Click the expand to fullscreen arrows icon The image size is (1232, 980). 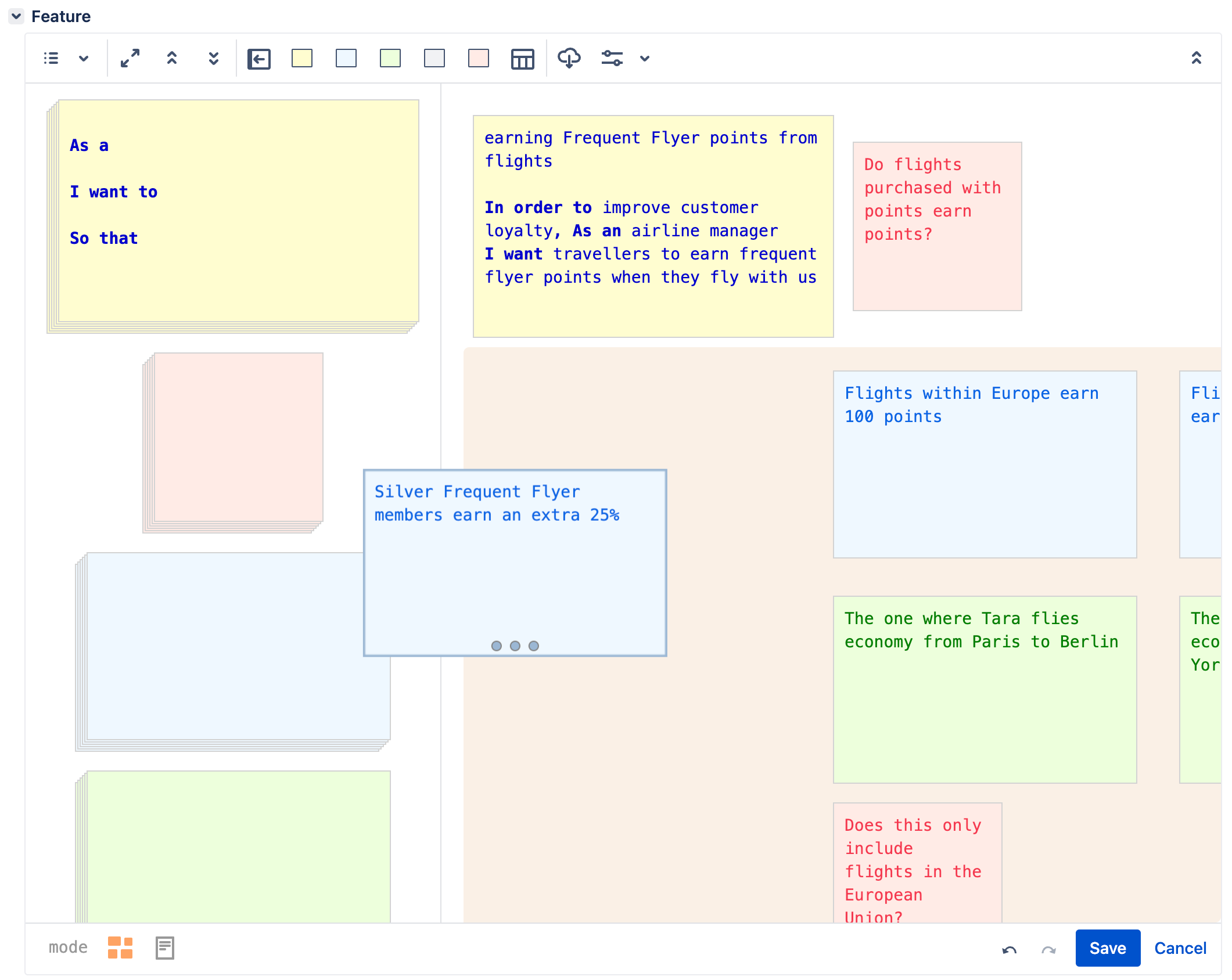point(130,58)
